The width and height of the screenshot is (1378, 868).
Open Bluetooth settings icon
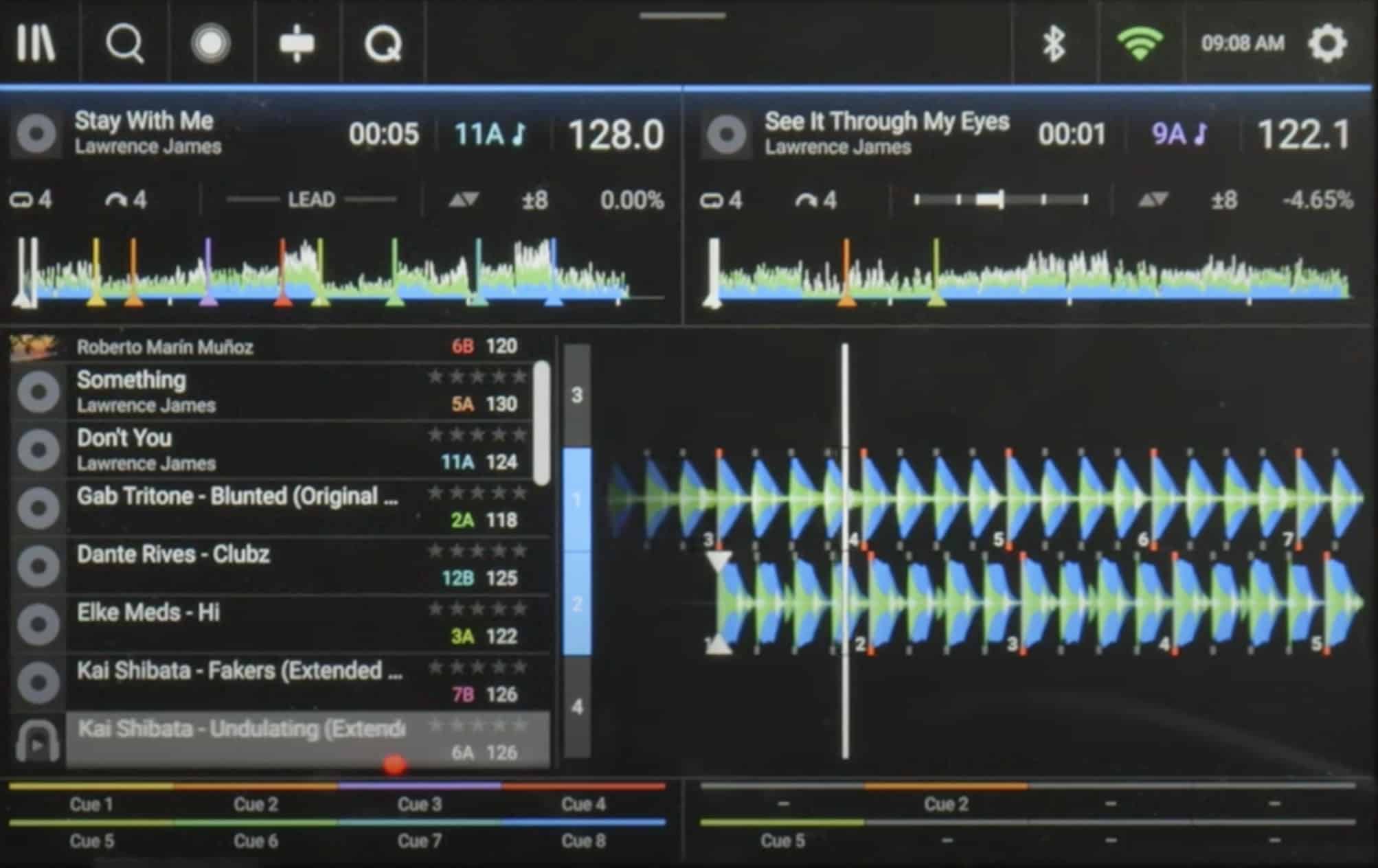[x=1054, y=43]
